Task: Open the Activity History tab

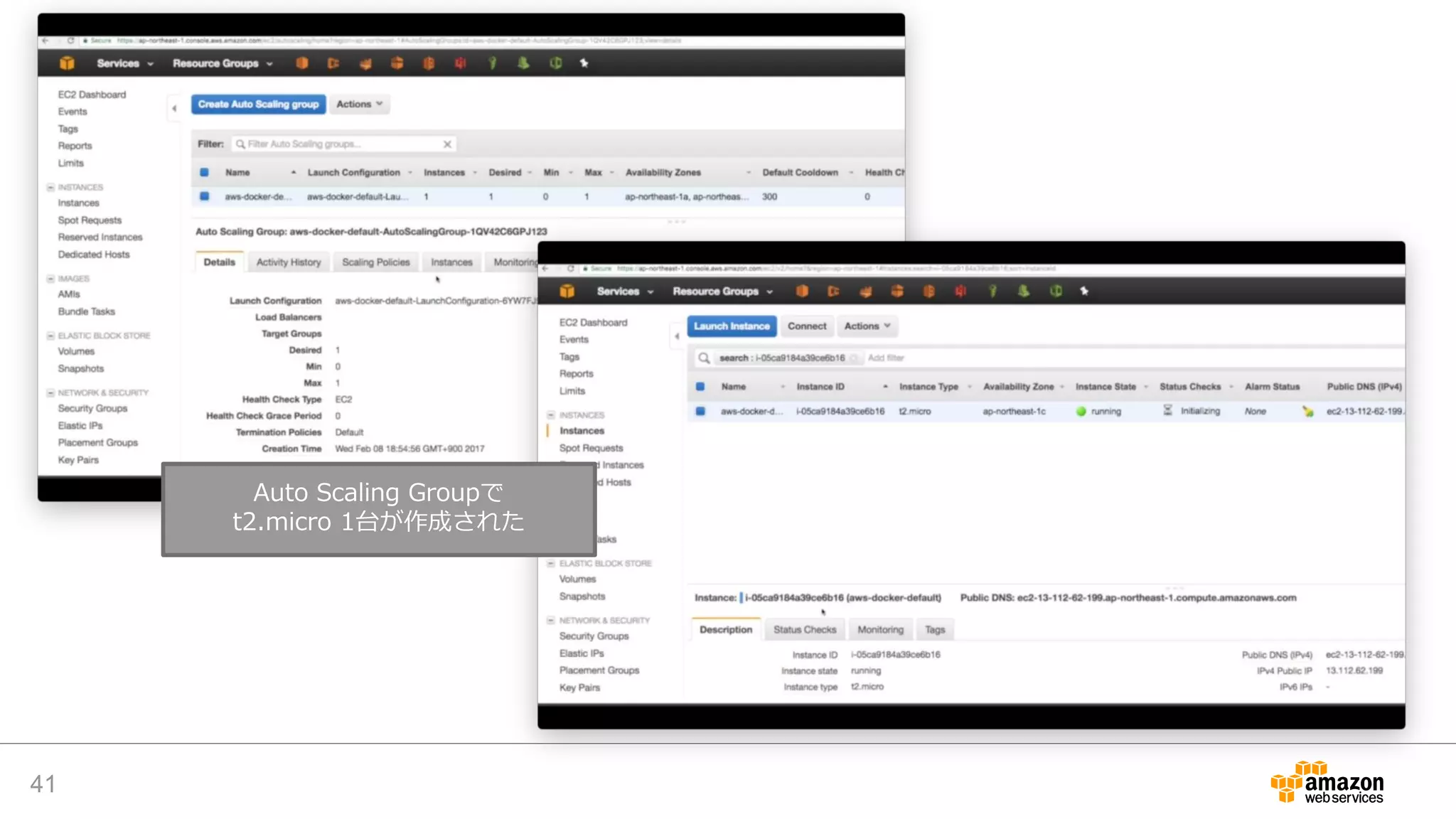Action: pos(288,262)
